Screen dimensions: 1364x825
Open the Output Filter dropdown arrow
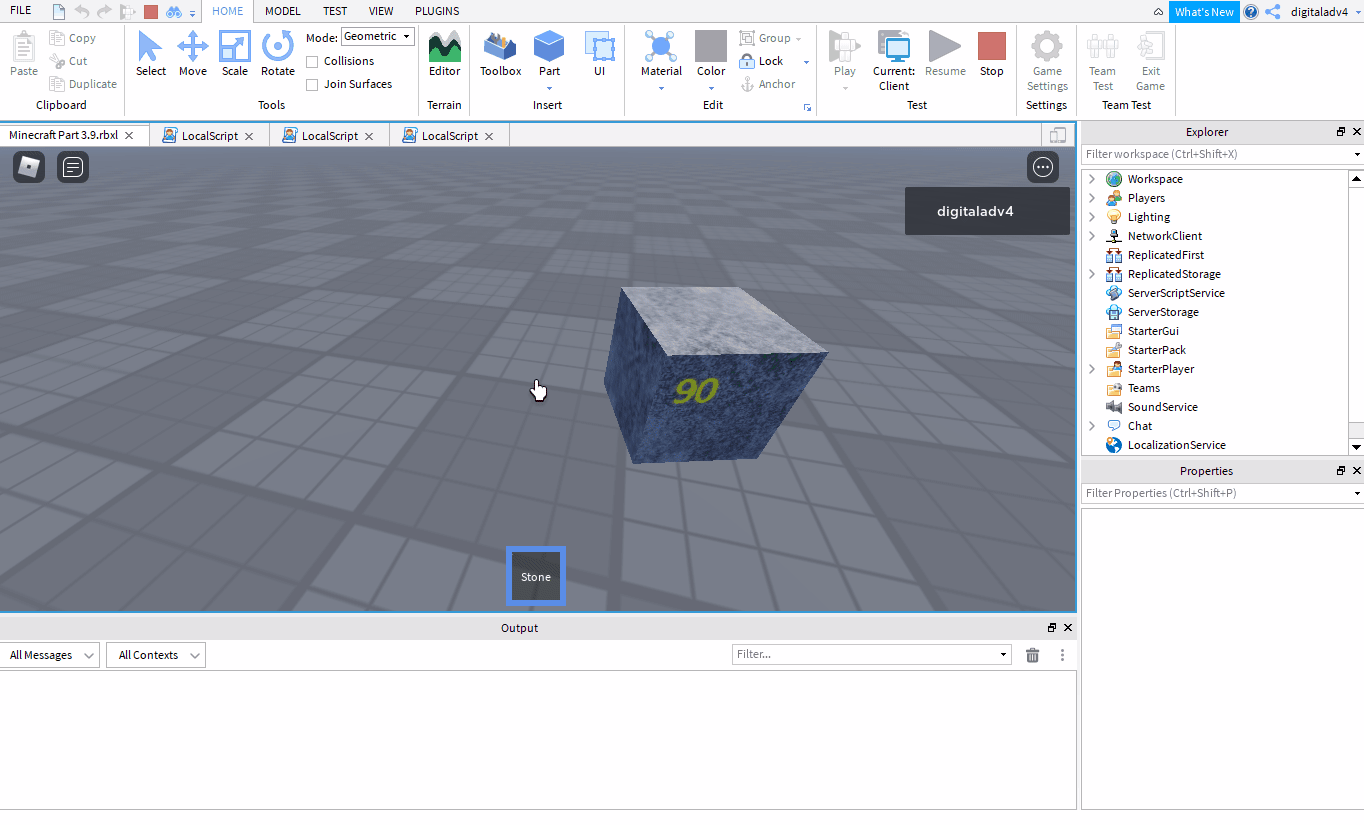pyautogui.click(x=1004, y=654)
